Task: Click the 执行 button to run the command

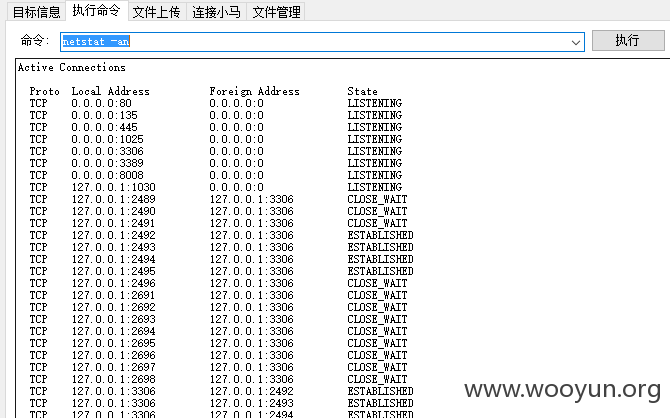Action: (x=628, y=41)
